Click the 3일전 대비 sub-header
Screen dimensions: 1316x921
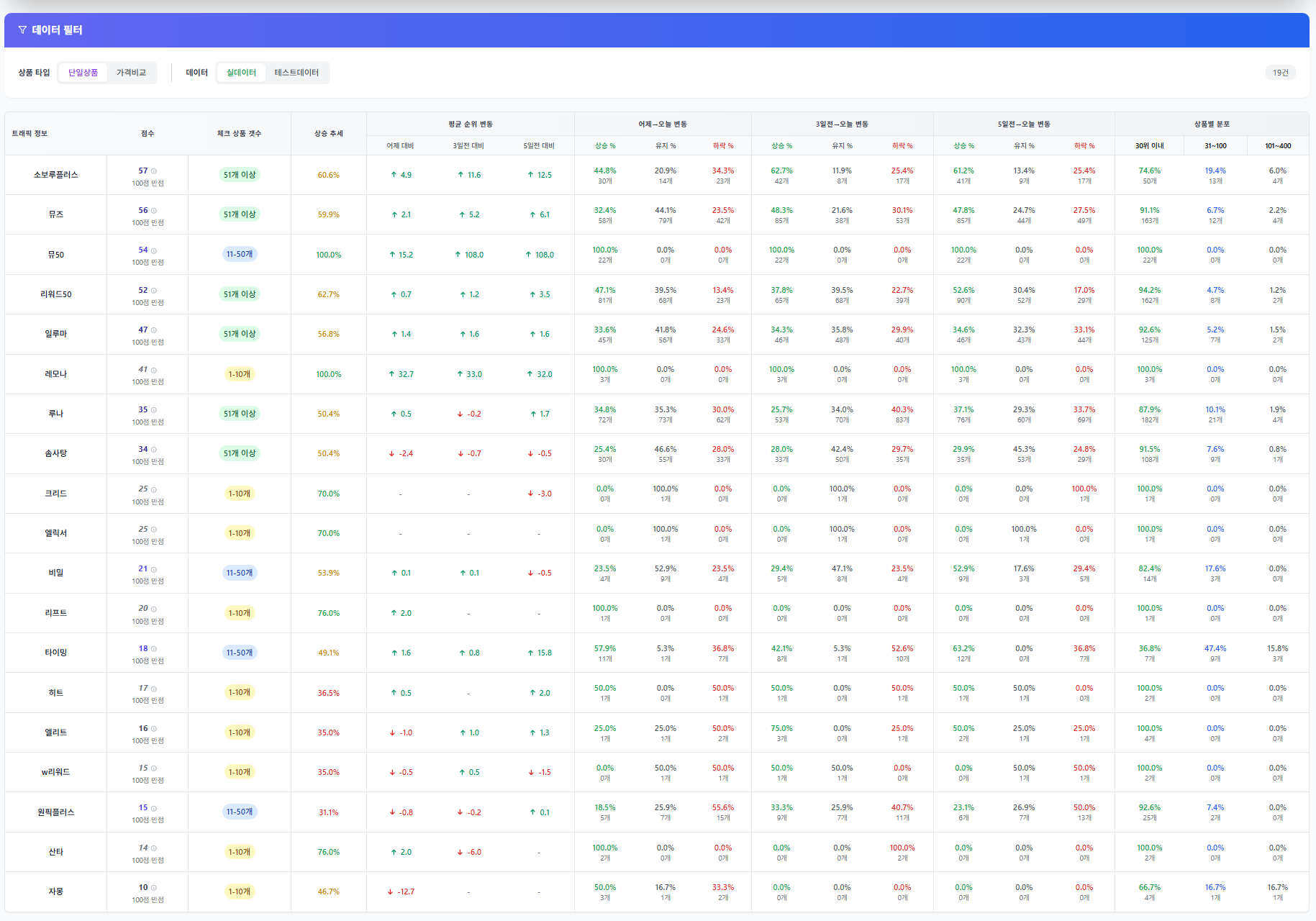[x=468, y=146]
